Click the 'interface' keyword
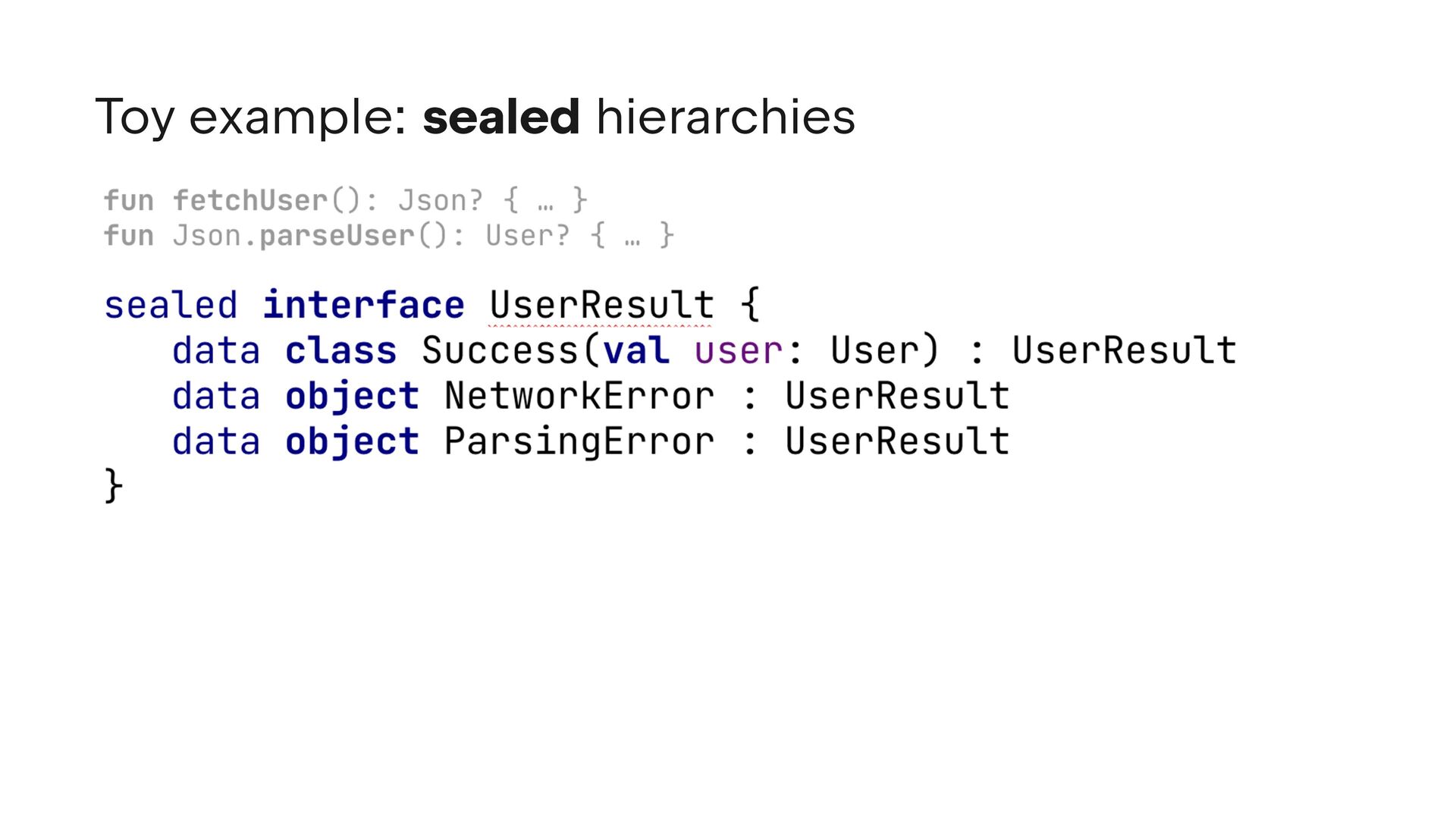 [364, 305]
